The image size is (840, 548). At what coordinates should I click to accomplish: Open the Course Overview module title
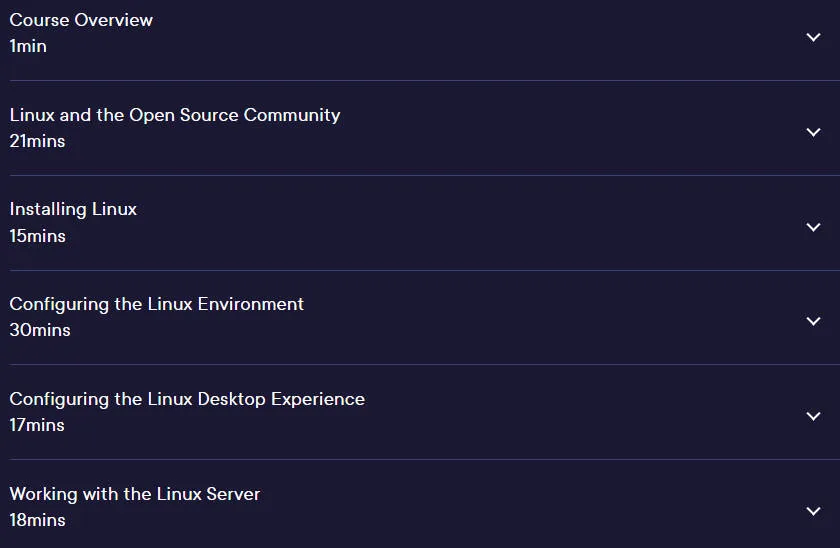(x=81, y=20)
